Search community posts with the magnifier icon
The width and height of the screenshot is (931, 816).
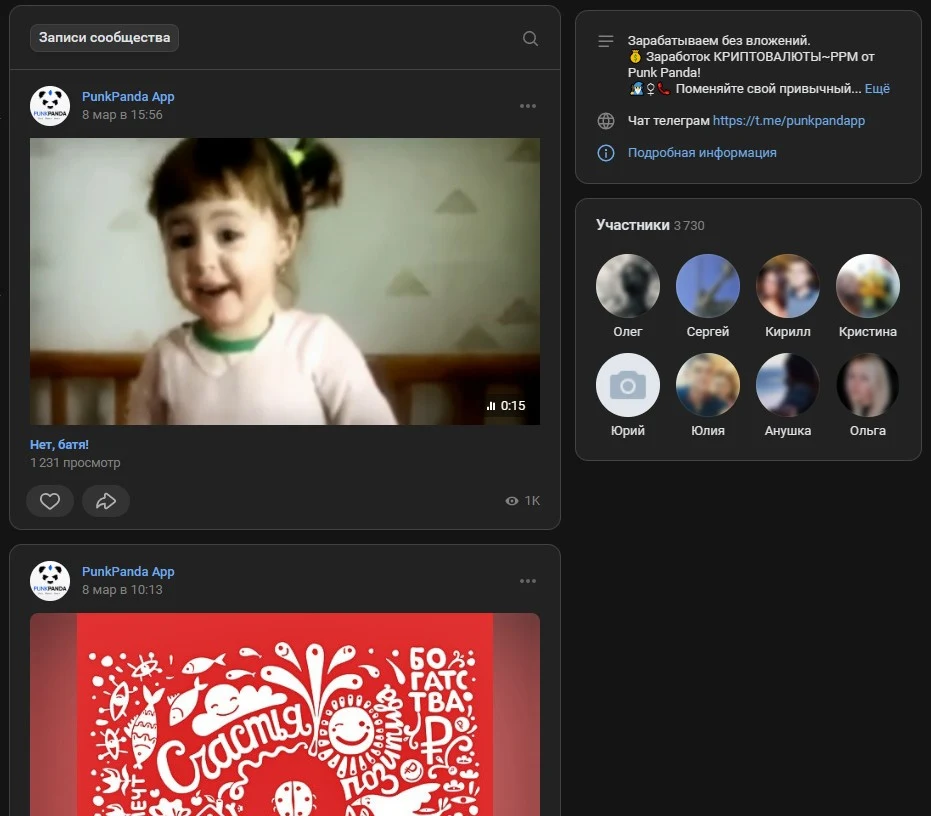coord(530,39)
